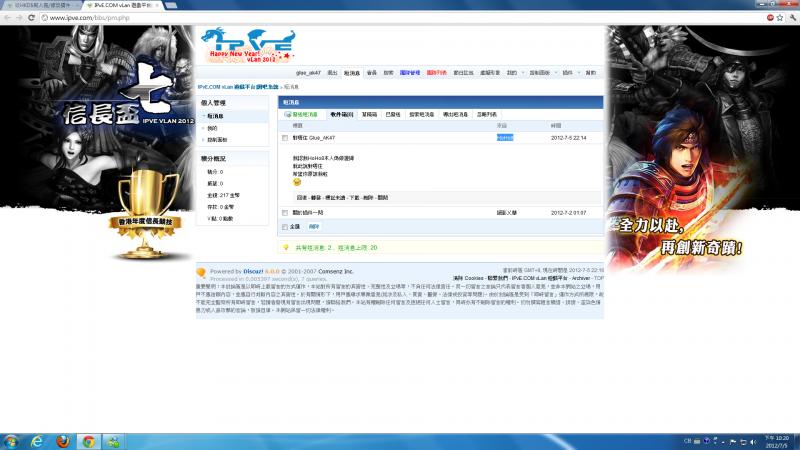This screenshot has height=450, width=800.
Task: Expand the '我的' item in the left sidebar
Action: (x=212, y=128)
